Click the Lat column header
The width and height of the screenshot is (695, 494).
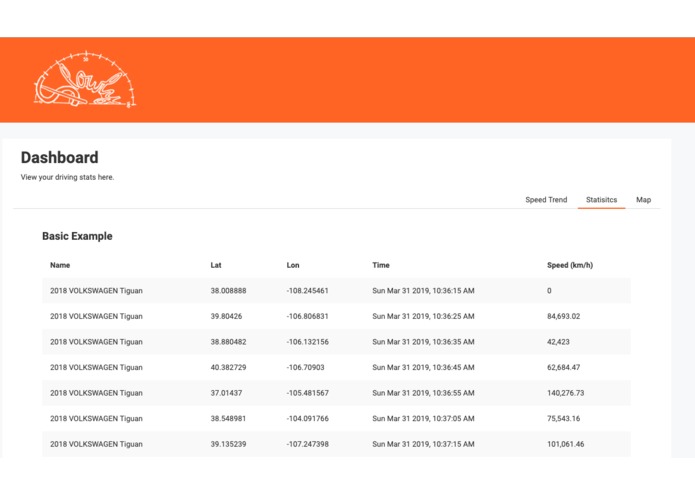[x=216, y=265]
